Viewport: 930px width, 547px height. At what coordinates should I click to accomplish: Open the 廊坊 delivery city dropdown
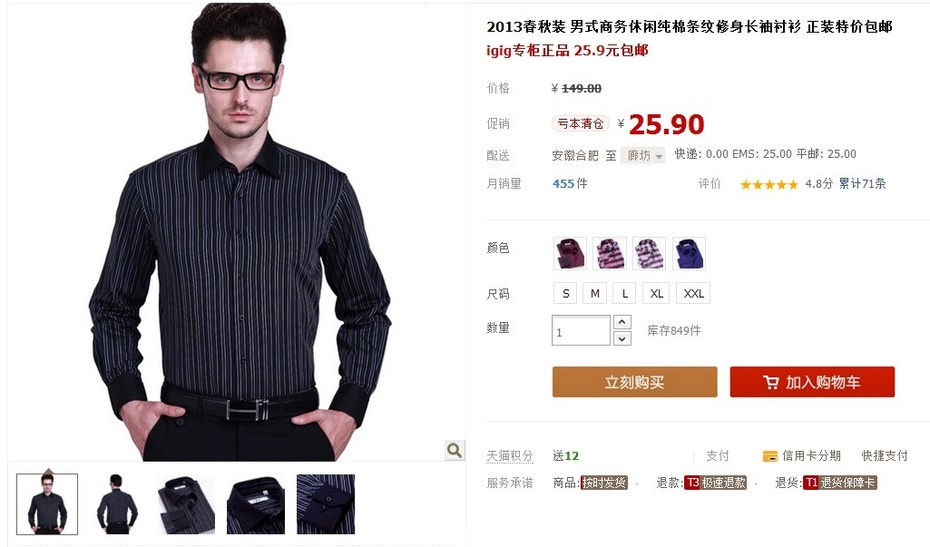coord(643,155)
